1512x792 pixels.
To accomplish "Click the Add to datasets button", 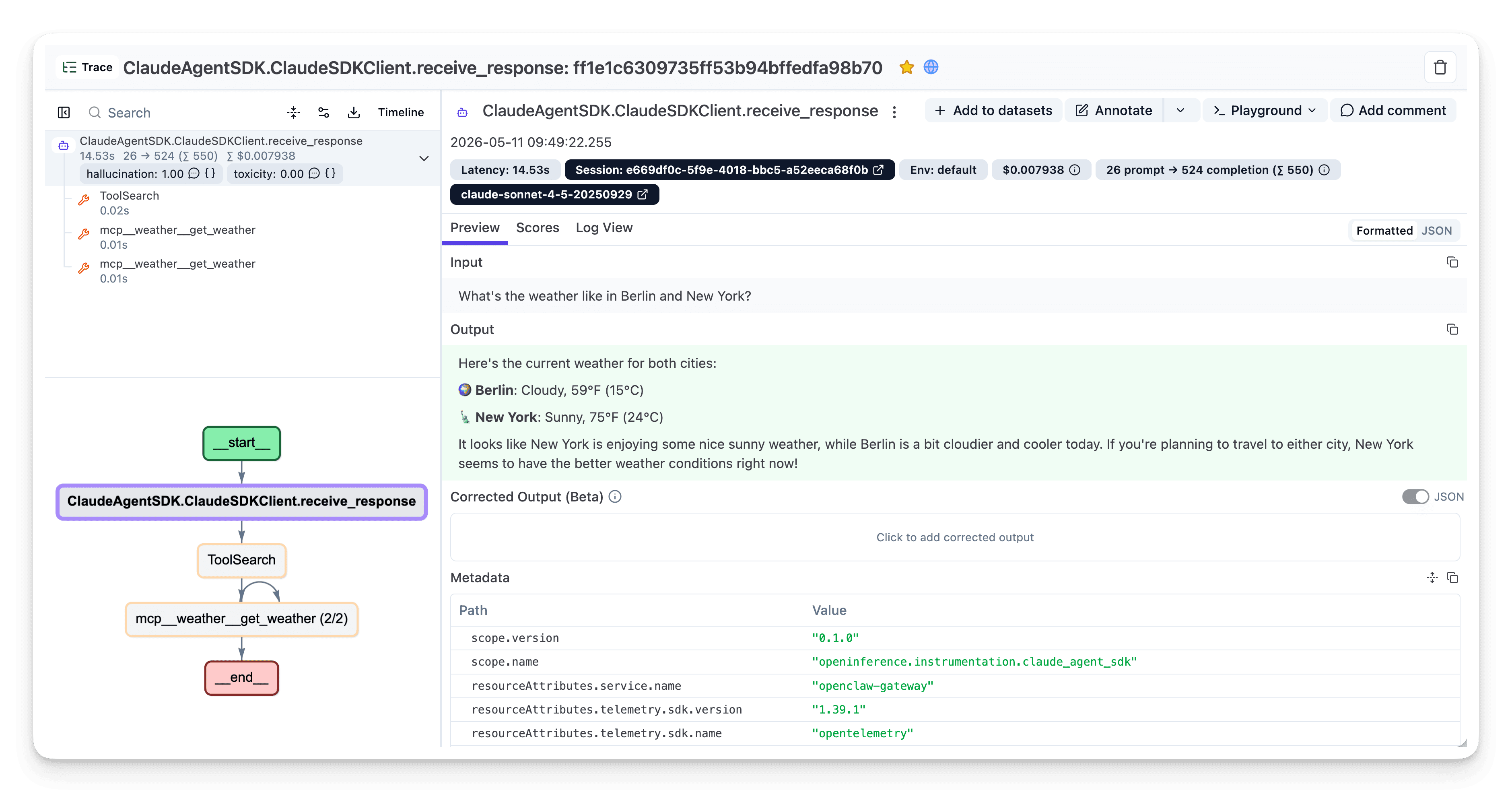I will [x=993, y=110].
